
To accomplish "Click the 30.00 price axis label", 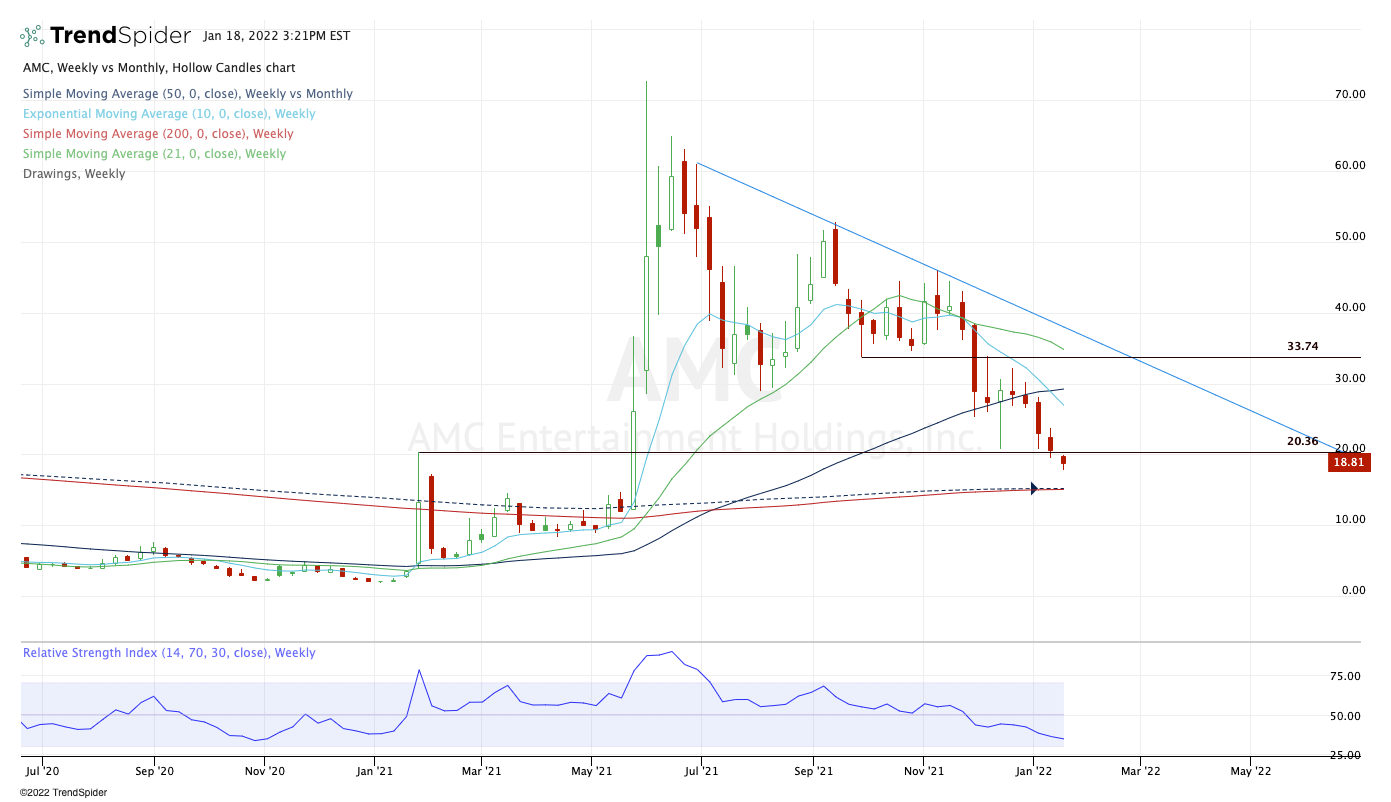I will pyautogui.click(x=1350, y=379).
